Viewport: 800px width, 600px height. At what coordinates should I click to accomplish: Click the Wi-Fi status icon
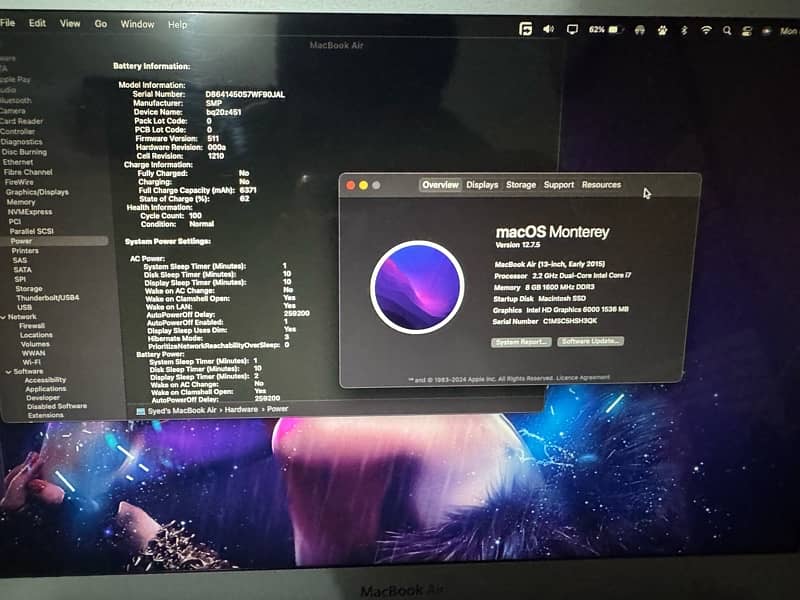tap(706, 31)
